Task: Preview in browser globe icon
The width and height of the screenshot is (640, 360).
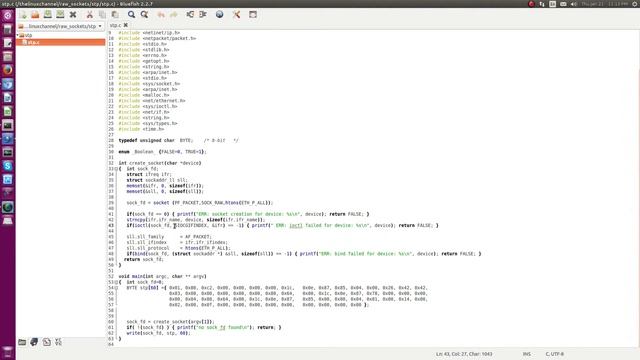Action: (x=220, y=15)
